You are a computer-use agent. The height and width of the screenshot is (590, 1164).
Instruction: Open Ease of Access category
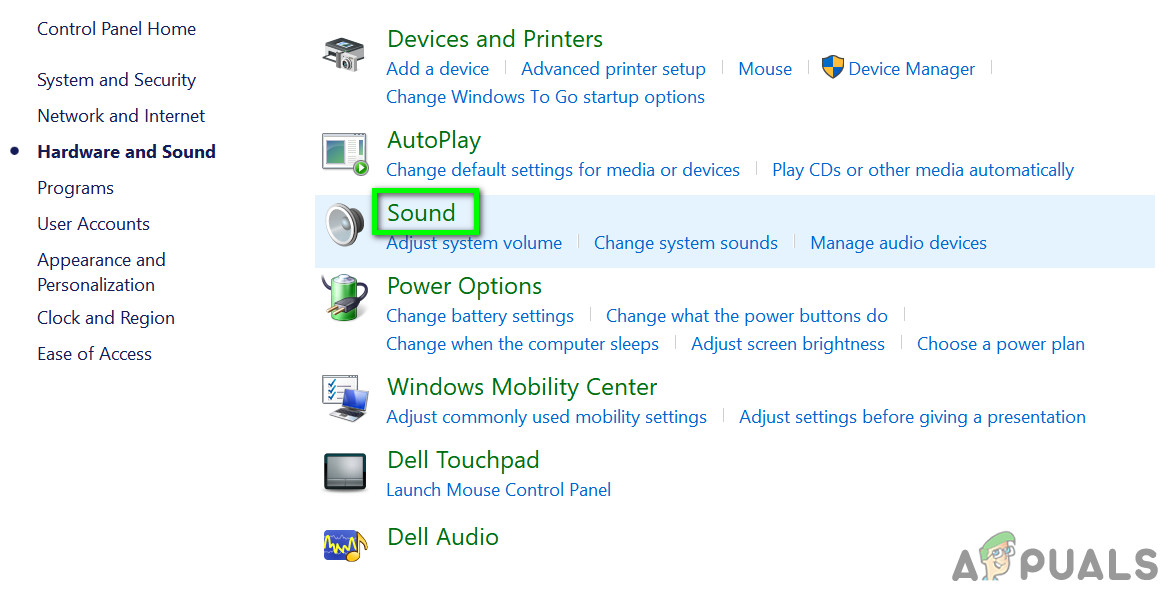[x=94, y=354]
